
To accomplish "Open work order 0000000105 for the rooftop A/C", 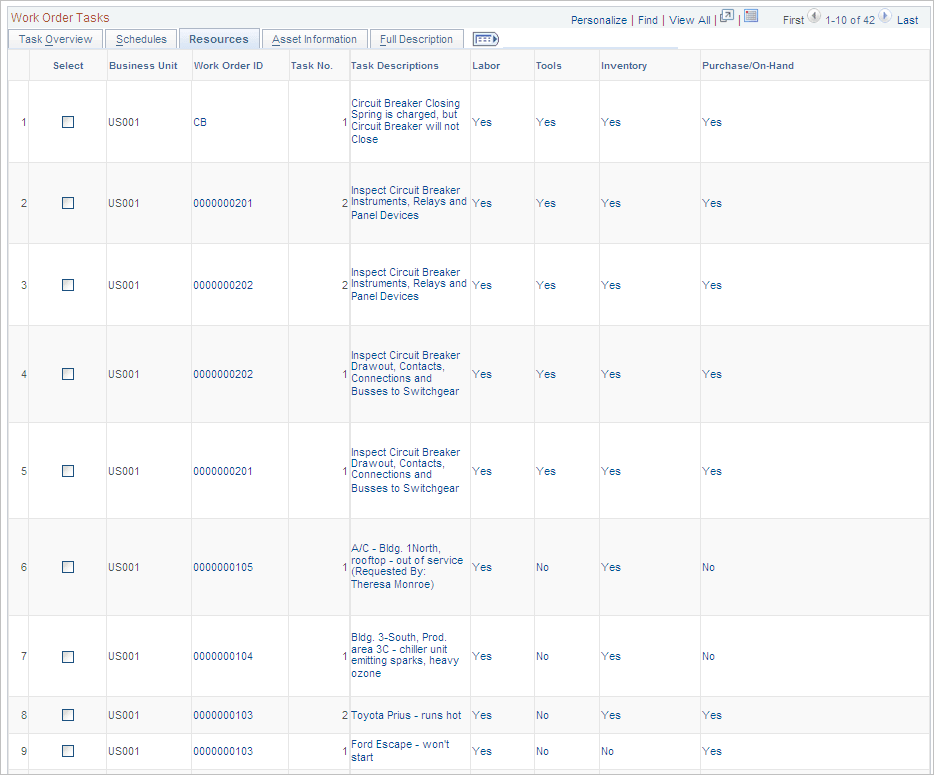I will click(x=222, y=567).
